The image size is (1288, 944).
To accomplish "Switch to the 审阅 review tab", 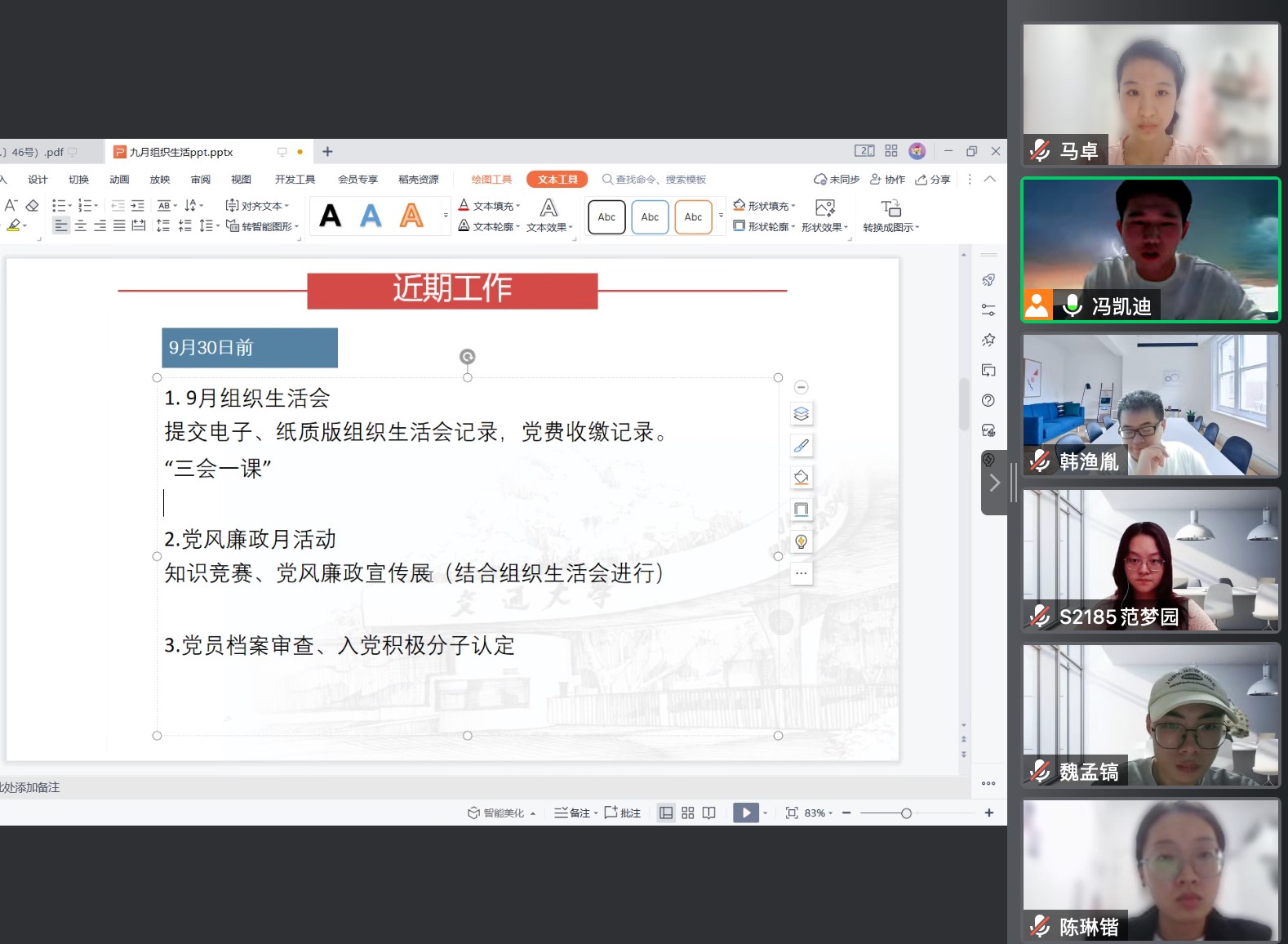I will (x=201, y=180).
